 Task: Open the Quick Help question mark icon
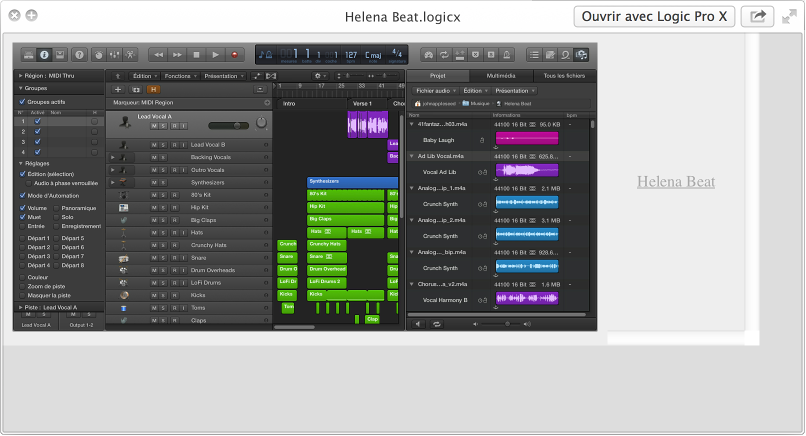pos(80,54)
